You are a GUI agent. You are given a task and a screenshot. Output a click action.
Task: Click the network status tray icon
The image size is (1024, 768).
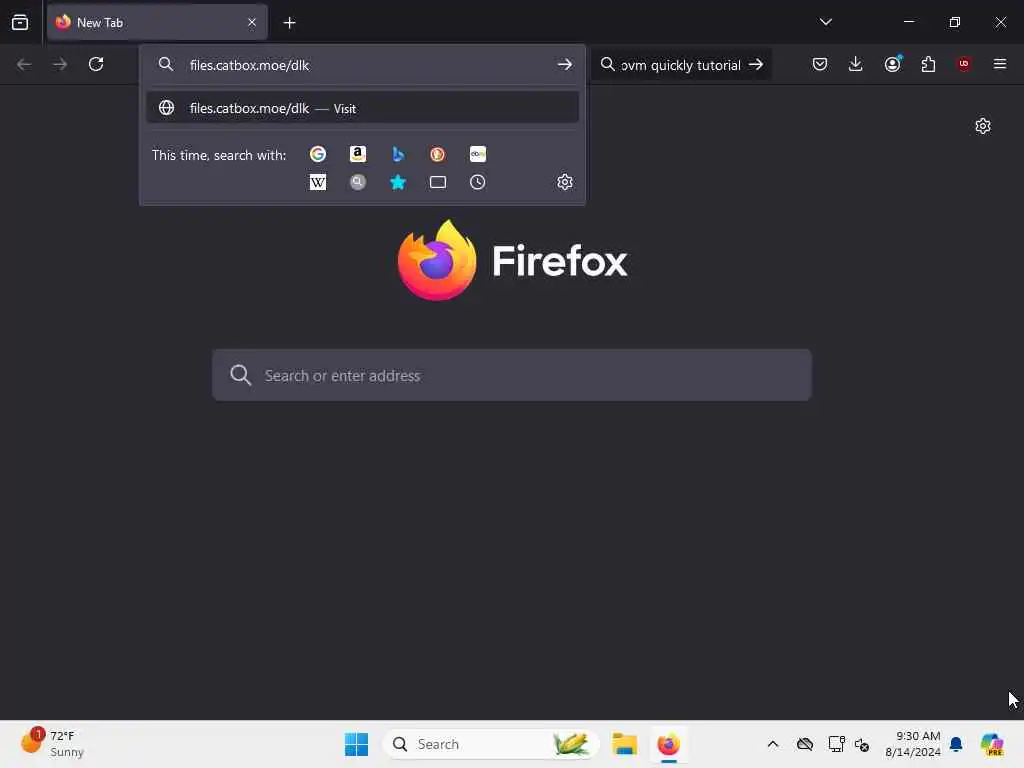tap(836, 744)
